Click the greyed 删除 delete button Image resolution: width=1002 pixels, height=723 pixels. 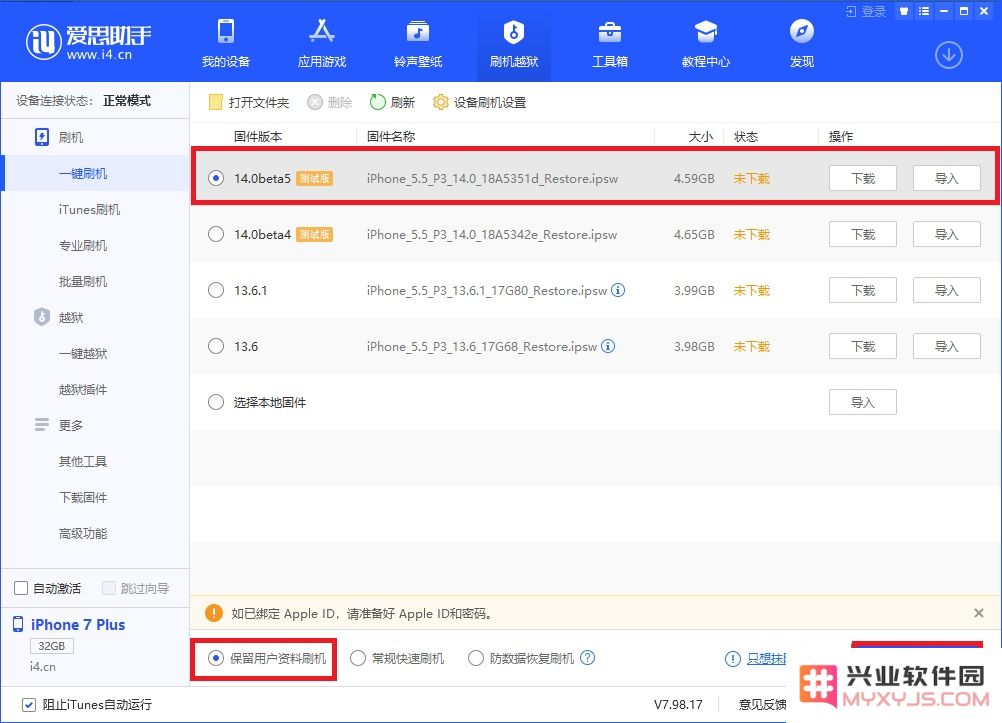click(x=330, y=102)
